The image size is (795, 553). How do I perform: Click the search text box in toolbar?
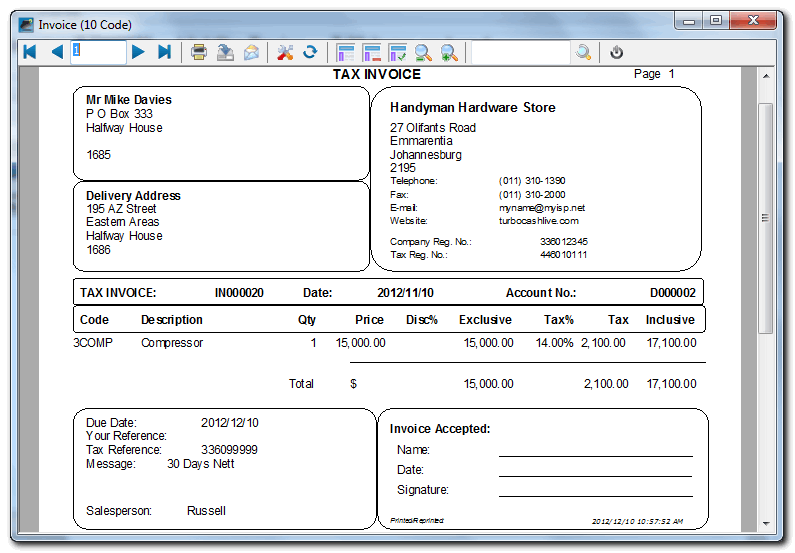click(x=519, y=52)
